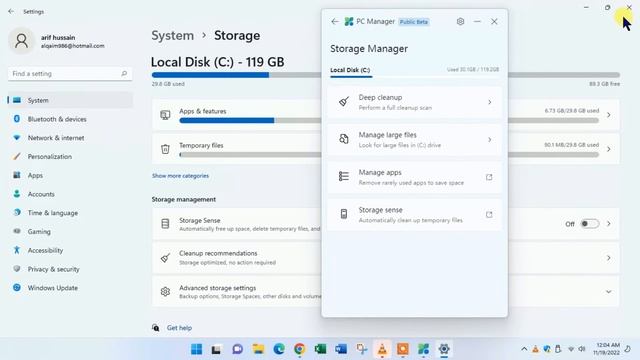Open Storage sense external link icon
Image resolution: width=640 pixels, height=360 pixels.
(489, 215)
